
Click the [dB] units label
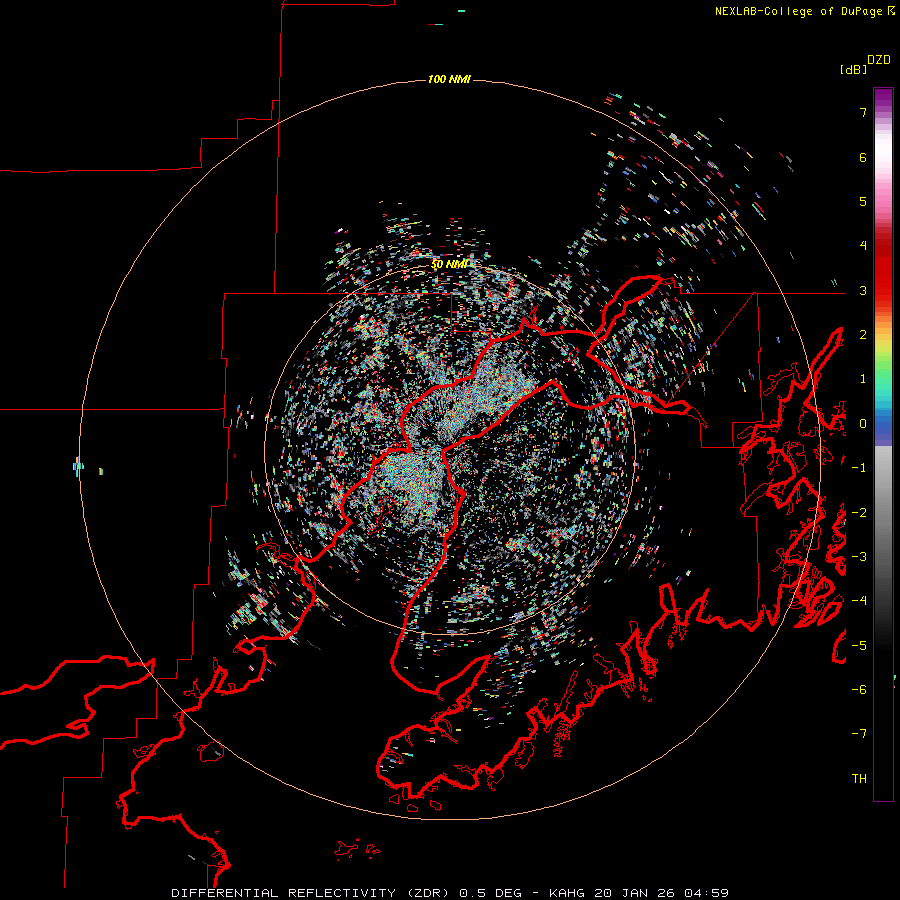tap(853, 69)
